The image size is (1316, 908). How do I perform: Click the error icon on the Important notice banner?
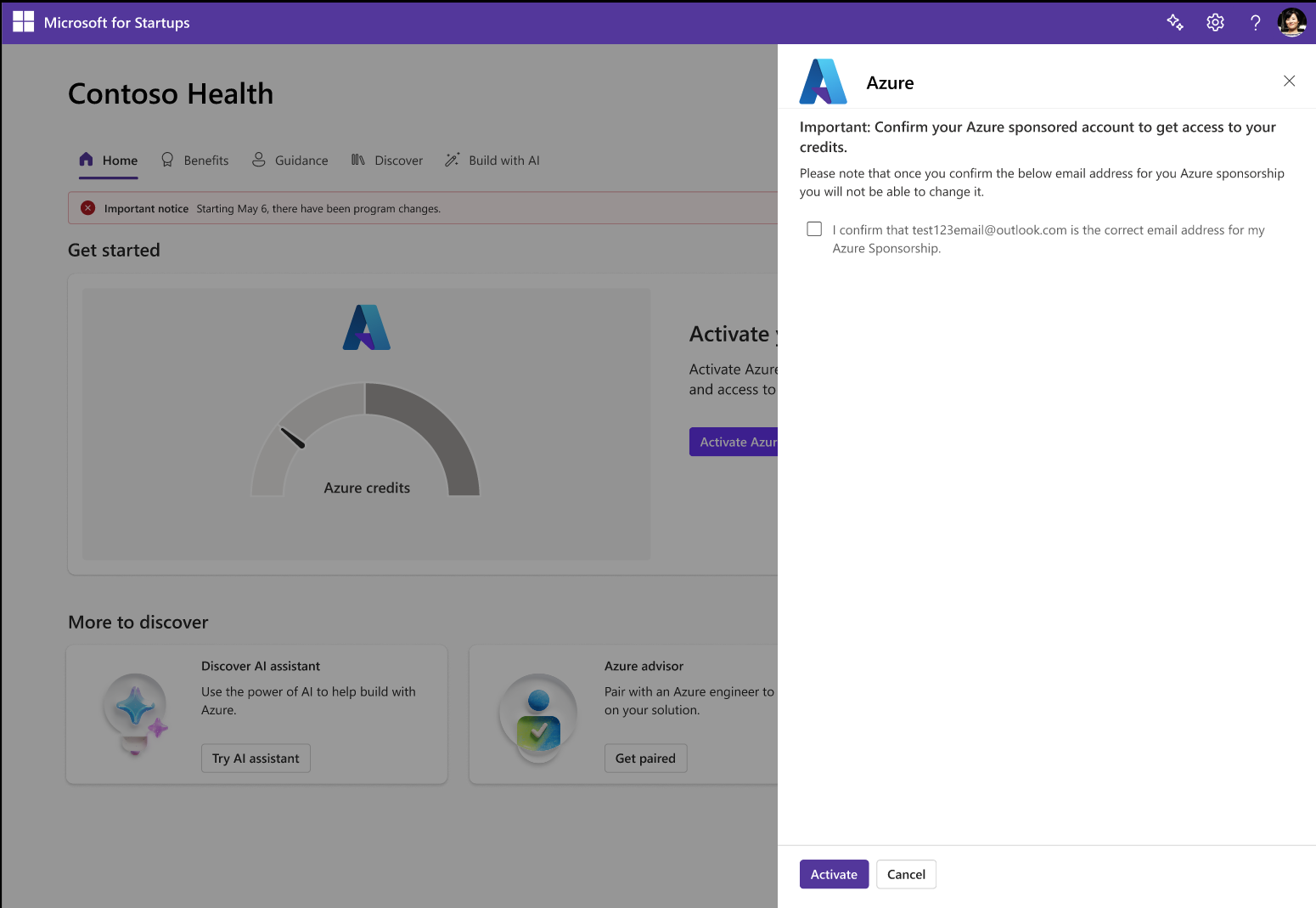pyautogui.click(x=88, y=207)
